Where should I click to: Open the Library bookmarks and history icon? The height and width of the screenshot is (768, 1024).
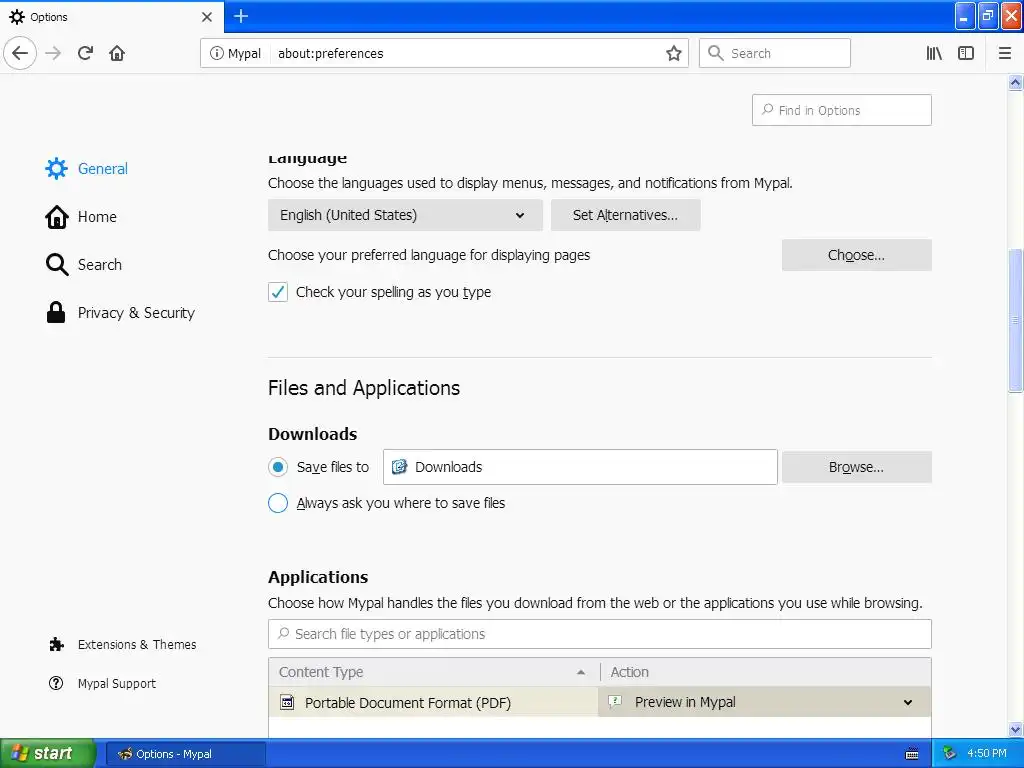[x=934, y=53]
